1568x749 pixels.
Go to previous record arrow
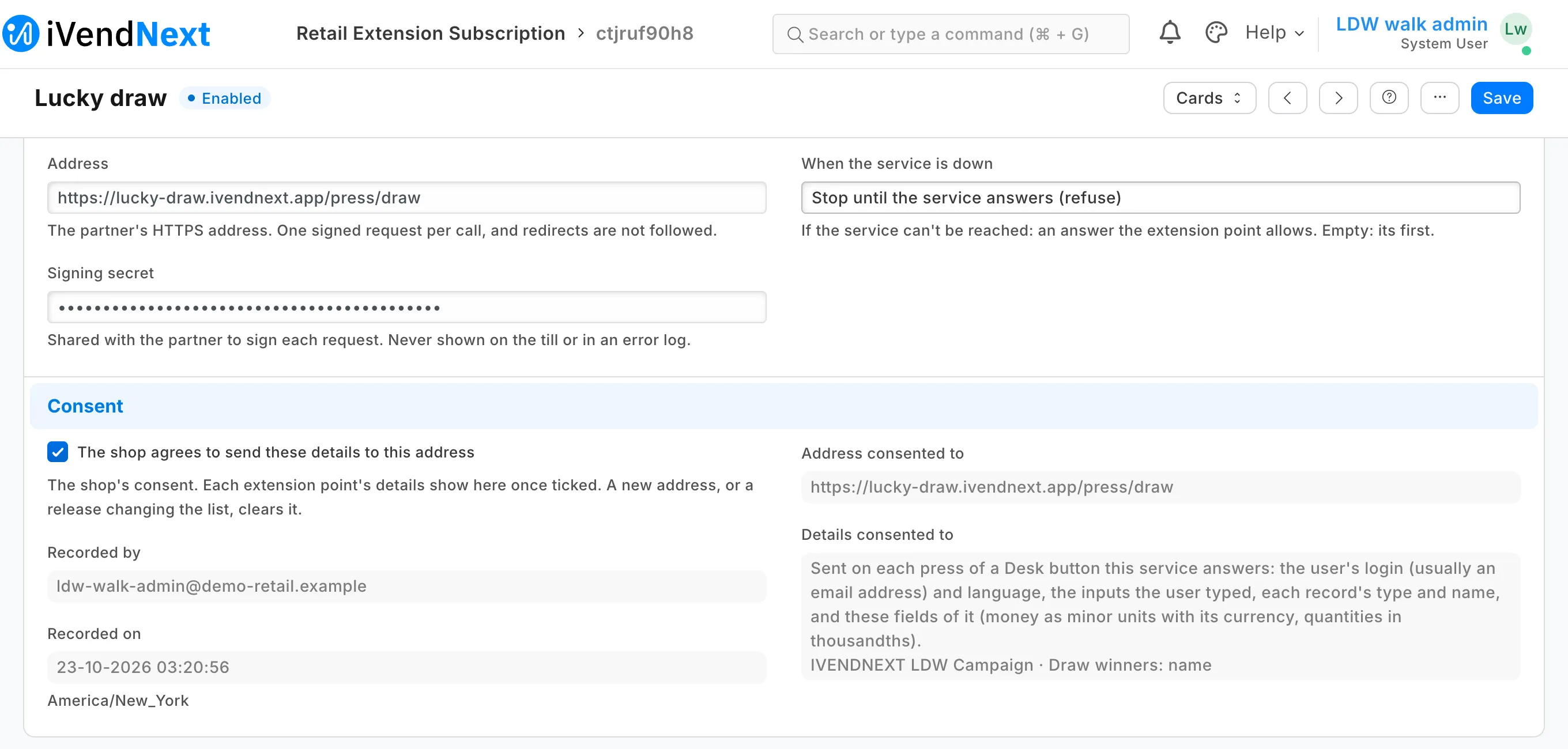(1287, 98)
